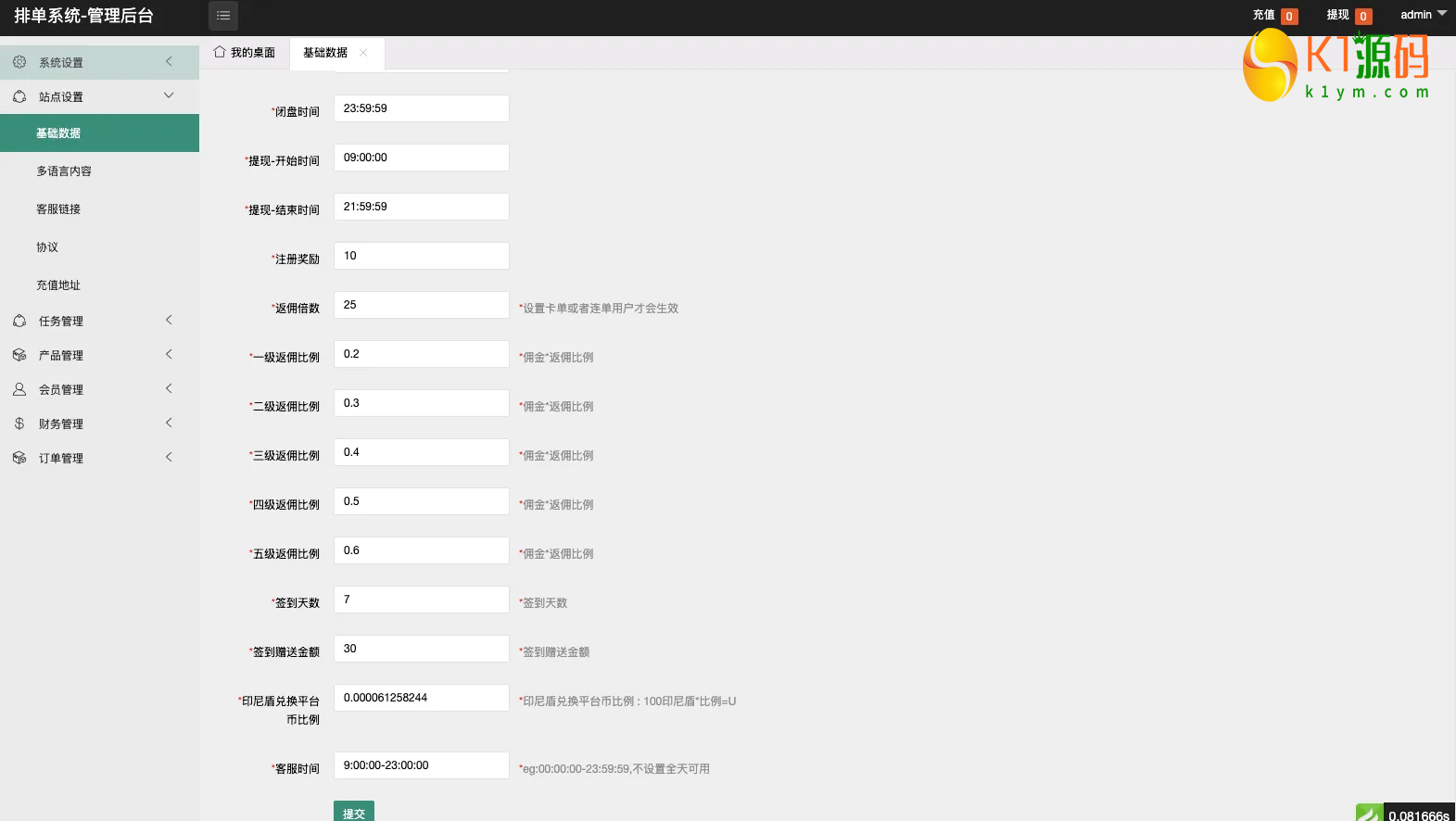
Task: Click the 提现 notification badge
Action: 1363,17
